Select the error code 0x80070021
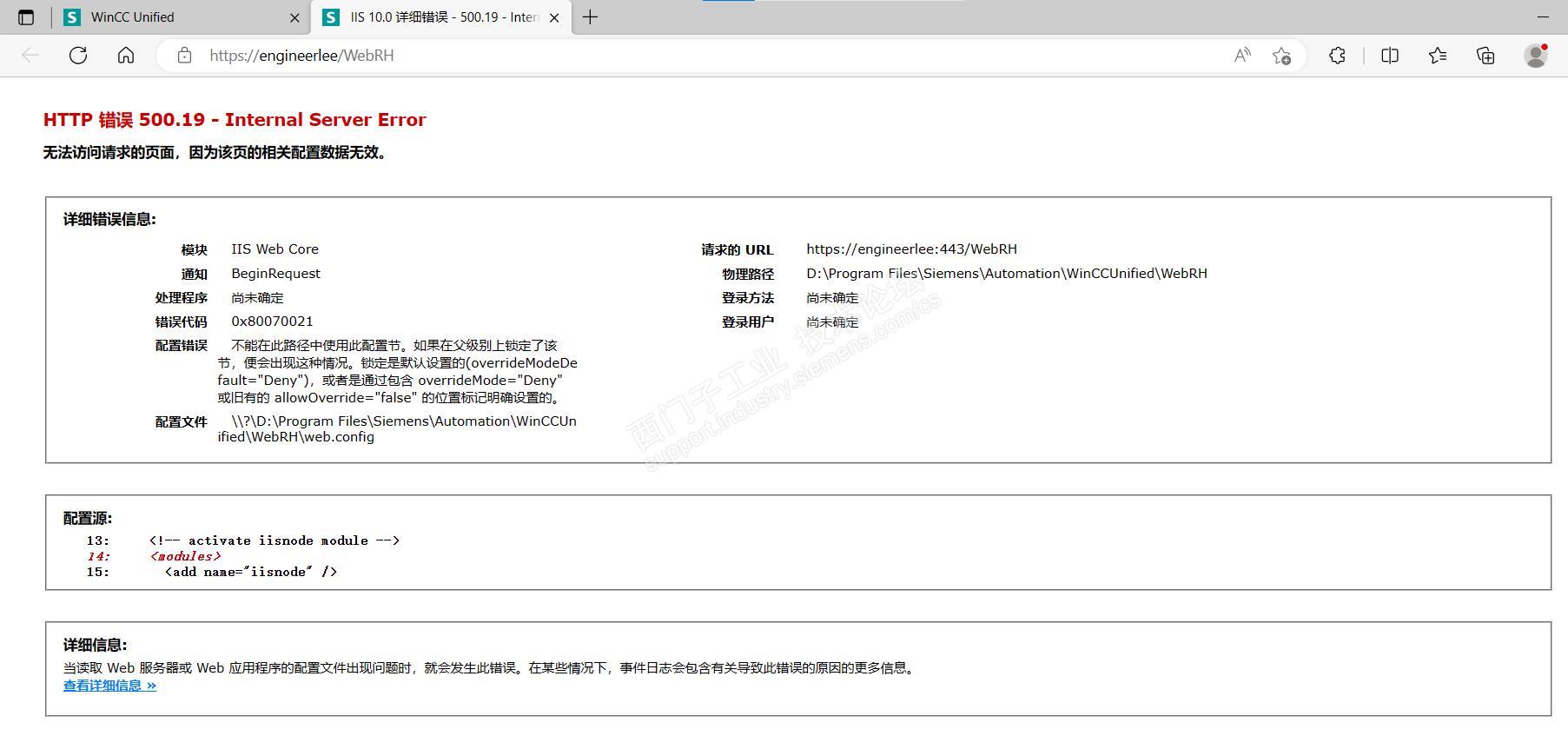 pos(272,322)
